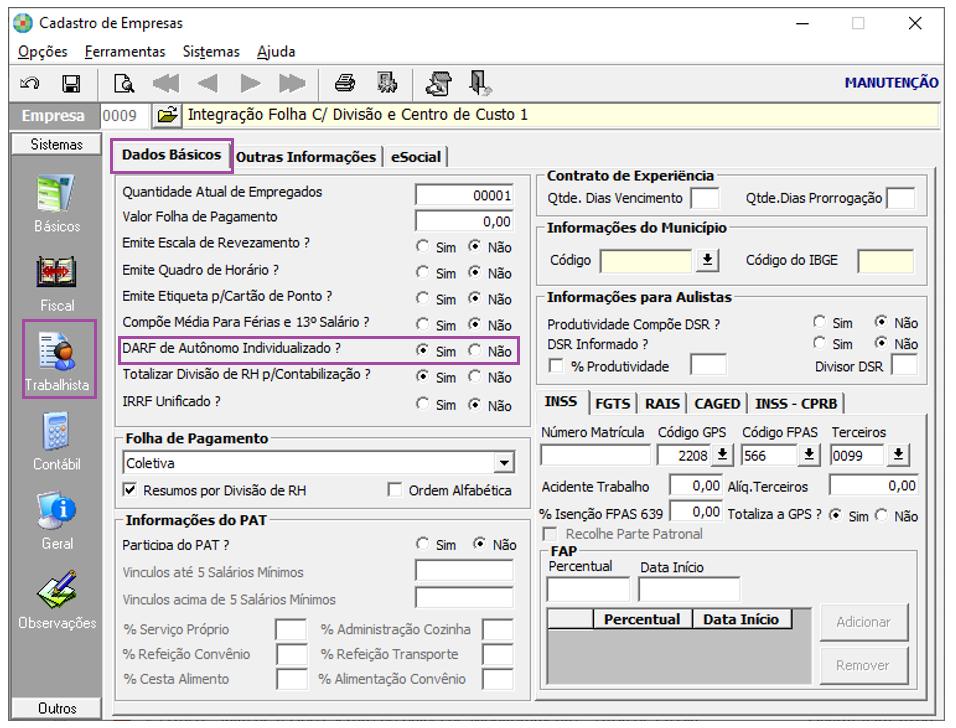Click the scroll document toolbar icon

pos(439,83)
